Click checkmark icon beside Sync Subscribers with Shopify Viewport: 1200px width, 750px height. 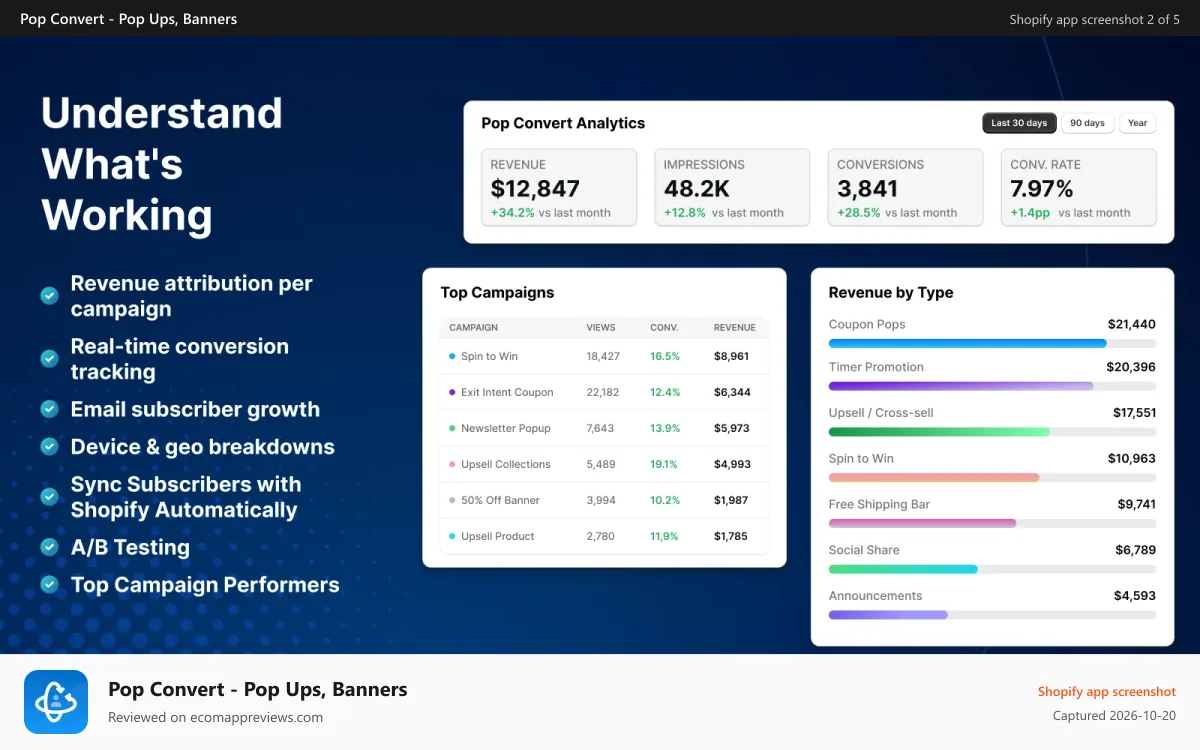tap(48, 496)
